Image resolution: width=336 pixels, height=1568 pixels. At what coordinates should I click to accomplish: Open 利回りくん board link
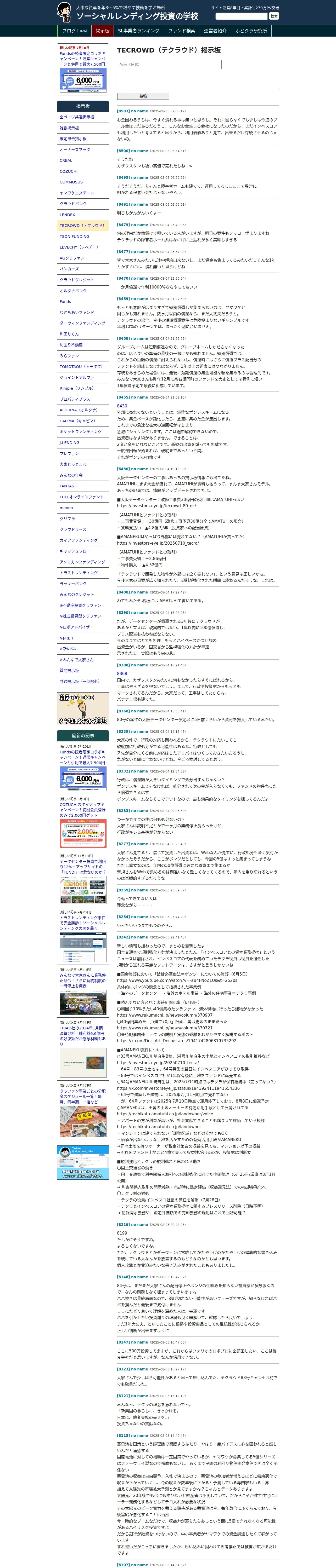tap(83, 334)
